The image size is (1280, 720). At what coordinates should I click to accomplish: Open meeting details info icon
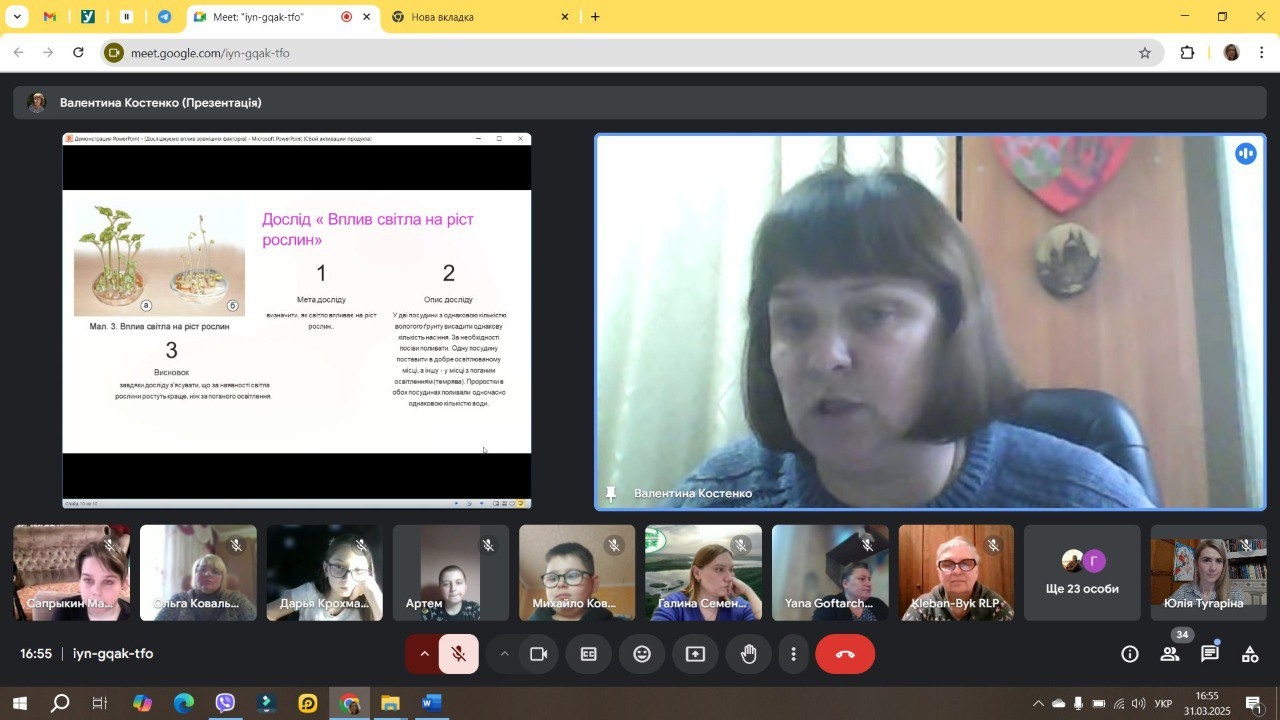pos(1130,654)
